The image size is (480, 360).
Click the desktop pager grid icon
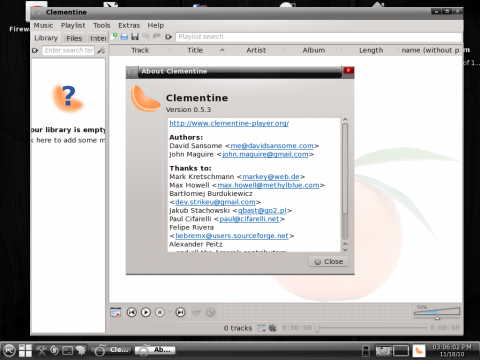[25, 351]
